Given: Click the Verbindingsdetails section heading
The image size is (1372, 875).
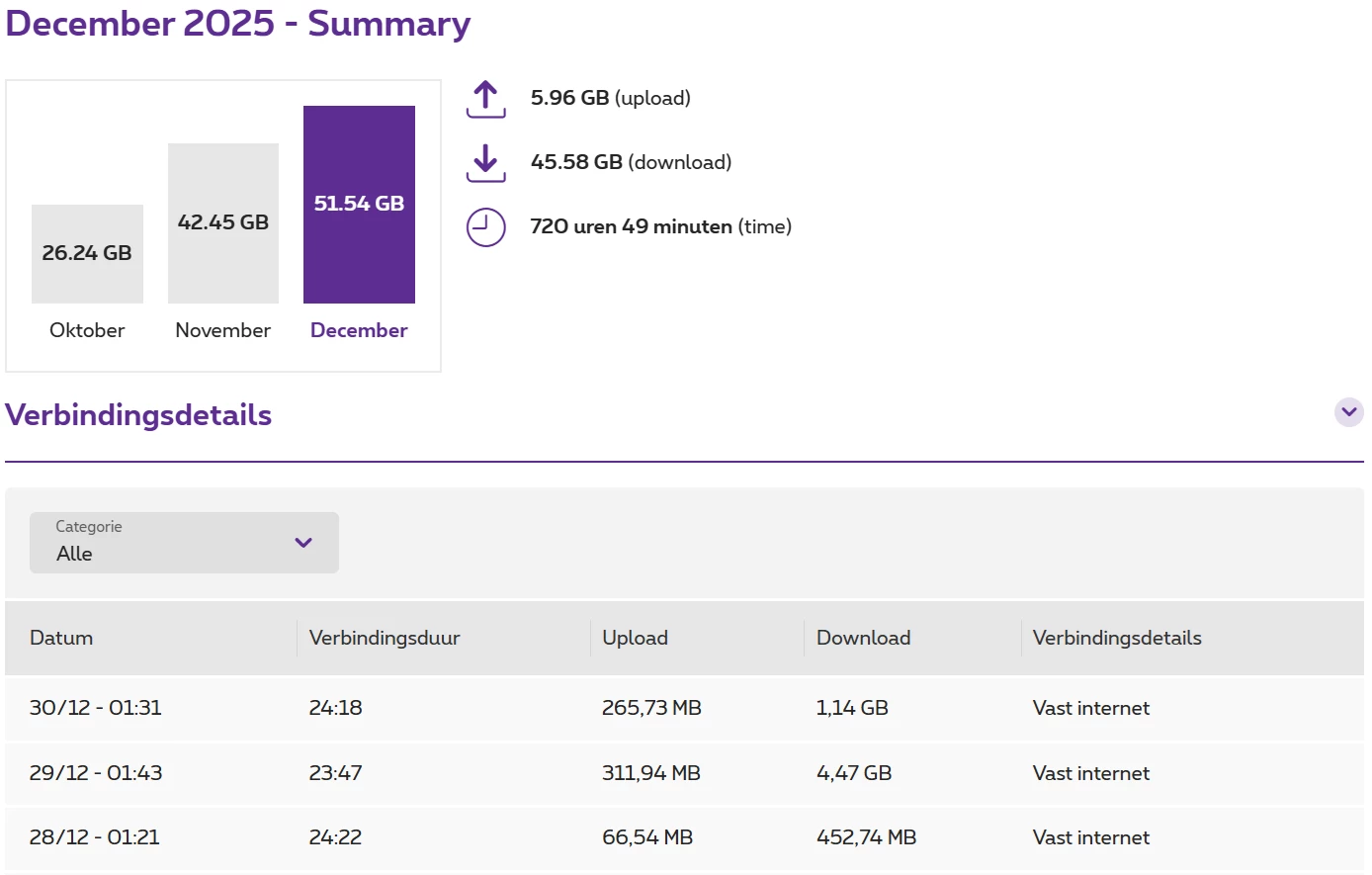Looking at the screenshot, I should 138,415.
